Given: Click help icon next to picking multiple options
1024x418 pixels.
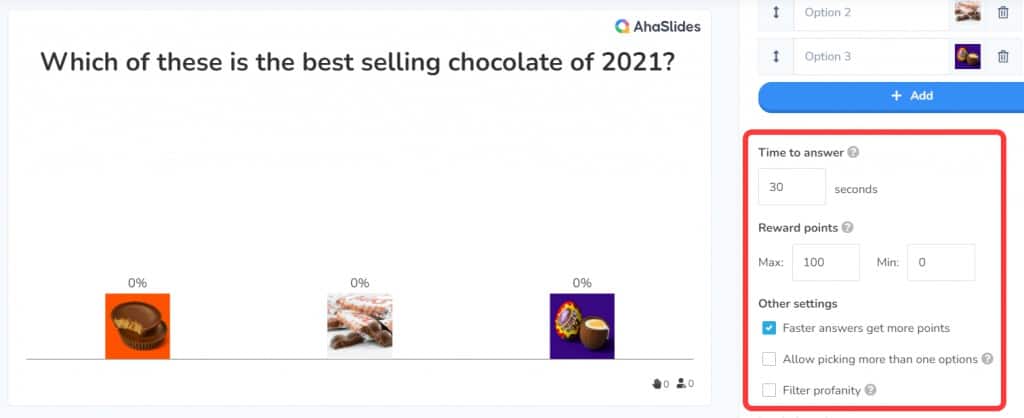Looking at the screenshot, I should coord(987,359).
